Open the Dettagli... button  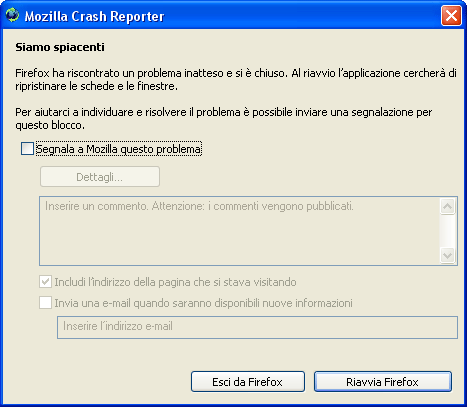100,177
